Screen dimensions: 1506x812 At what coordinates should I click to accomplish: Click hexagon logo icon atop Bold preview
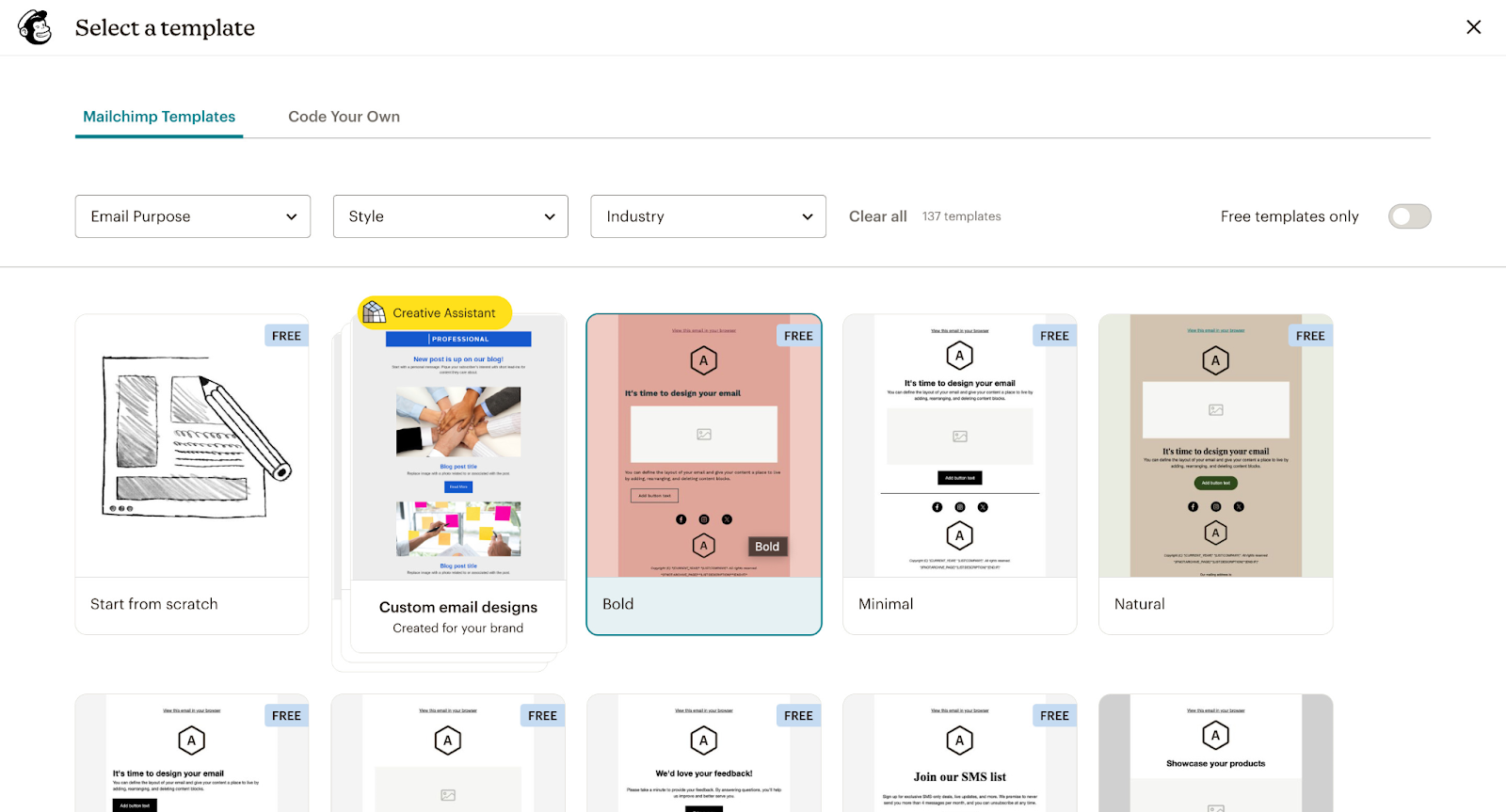pyautogui.click(x=704, y=360)
